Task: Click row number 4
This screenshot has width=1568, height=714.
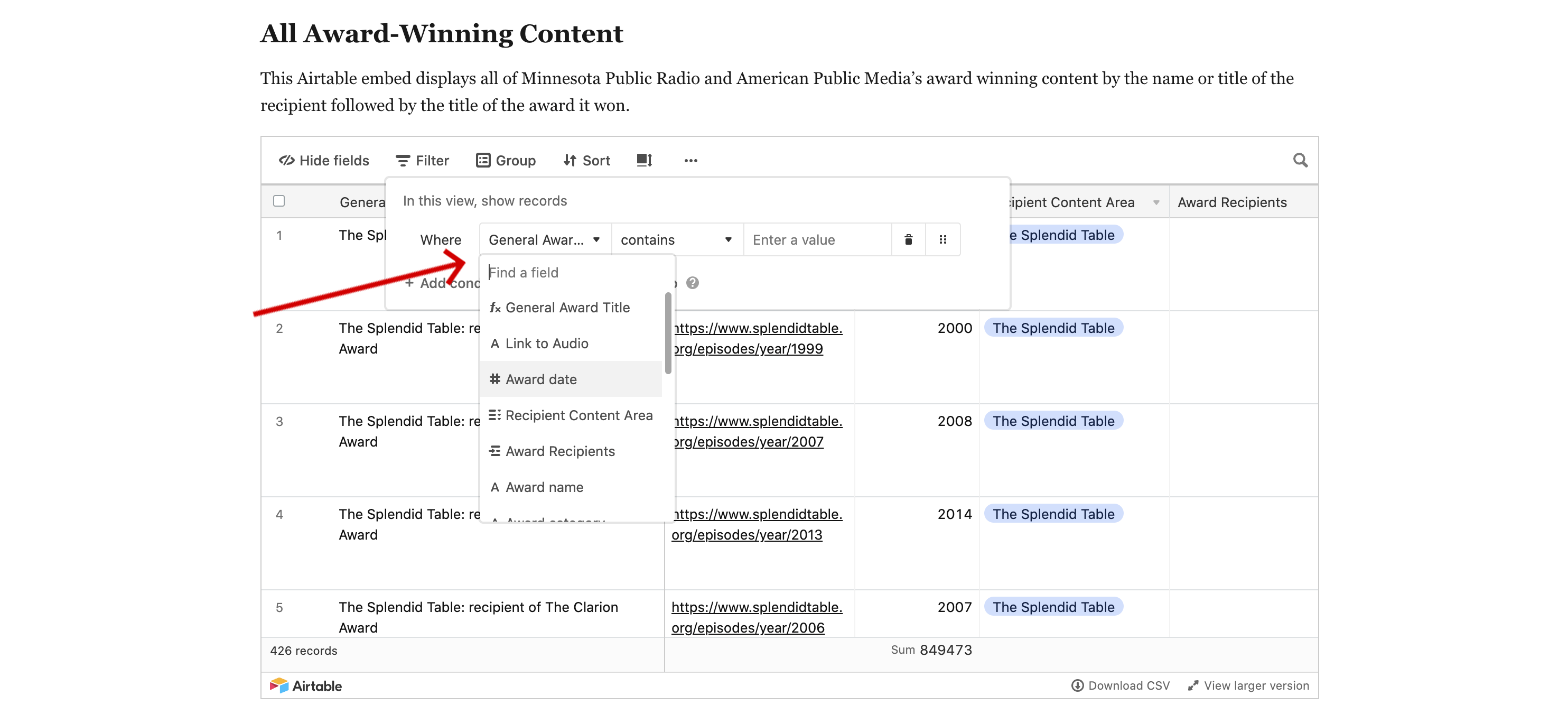Action: (x=279, y=515)
